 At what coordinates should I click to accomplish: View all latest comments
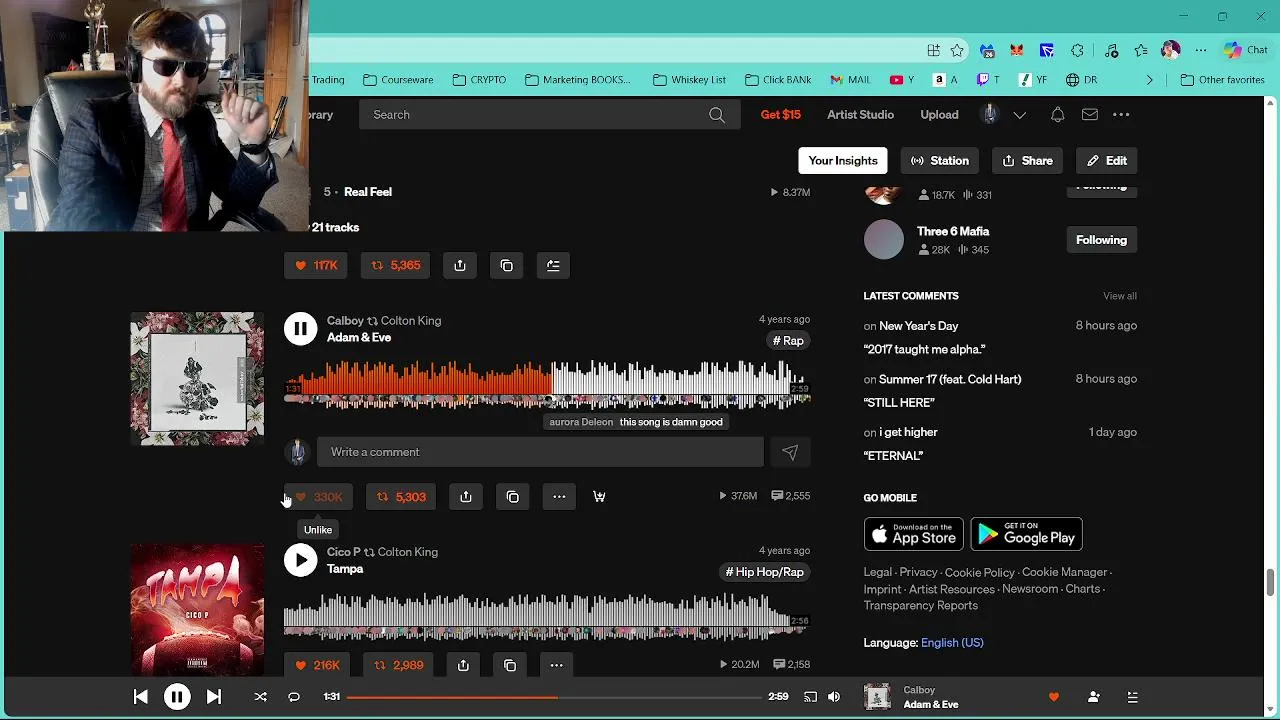1120,296
